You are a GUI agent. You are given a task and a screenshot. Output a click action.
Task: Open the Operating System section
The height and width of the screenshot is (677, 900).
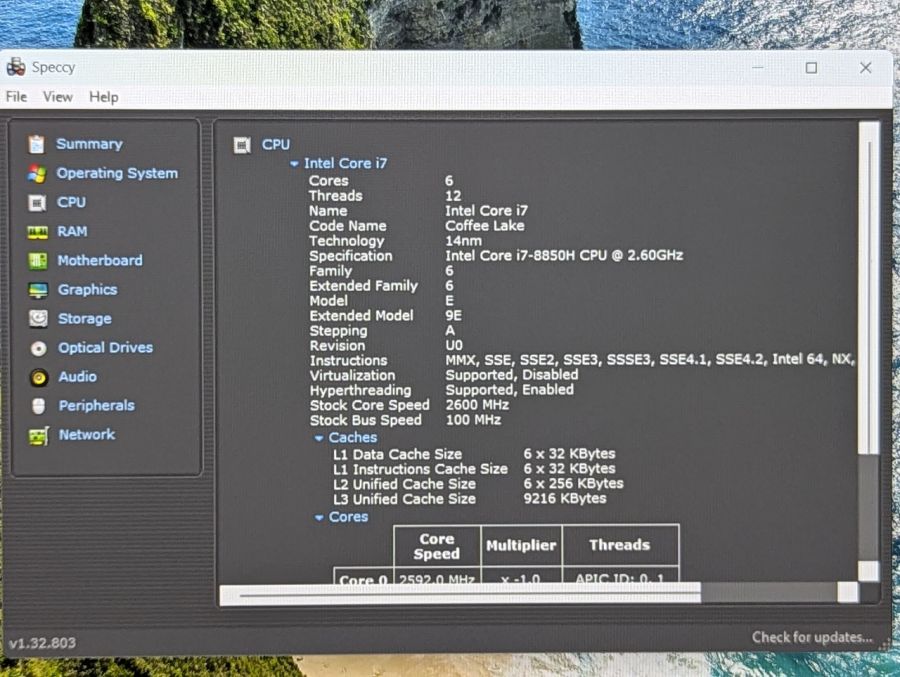click(x=117, y=173)
